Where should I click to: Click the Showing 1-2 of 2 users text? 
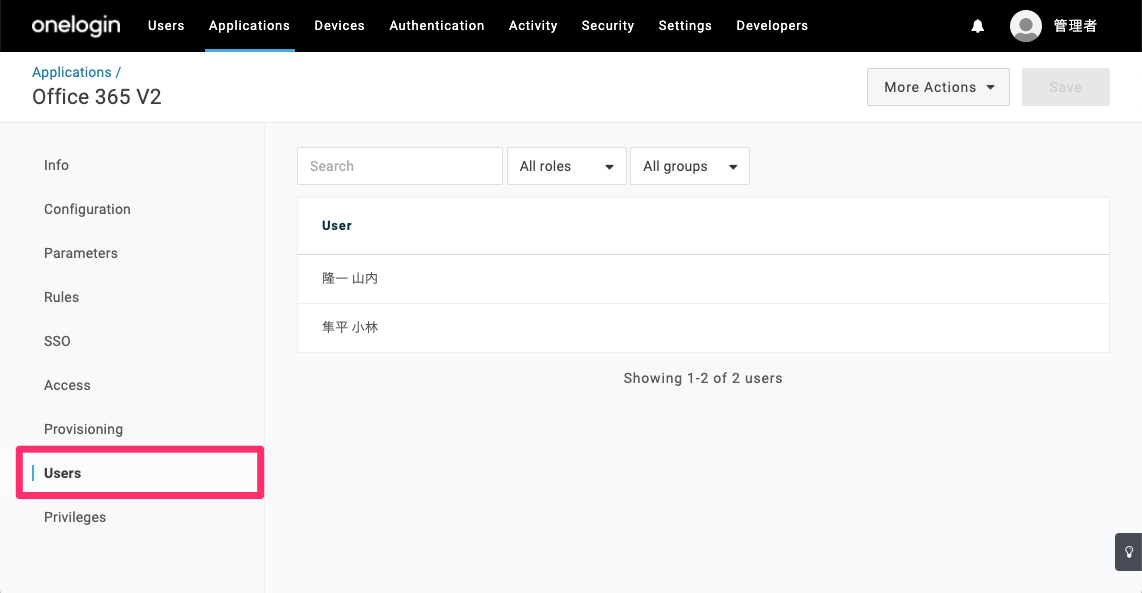[703, 378]
